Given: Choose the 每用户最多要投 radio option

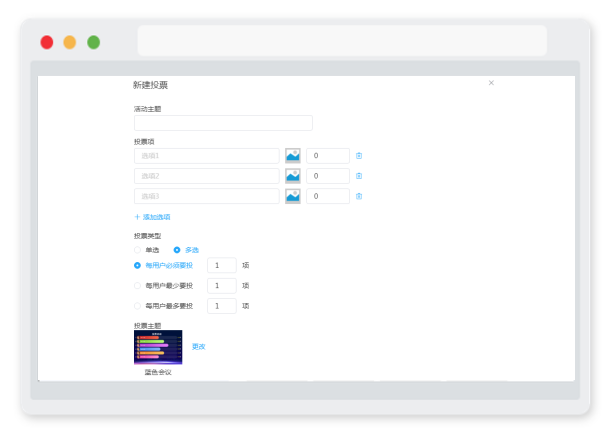Looking at the screenshot, I should click(137, 306).
